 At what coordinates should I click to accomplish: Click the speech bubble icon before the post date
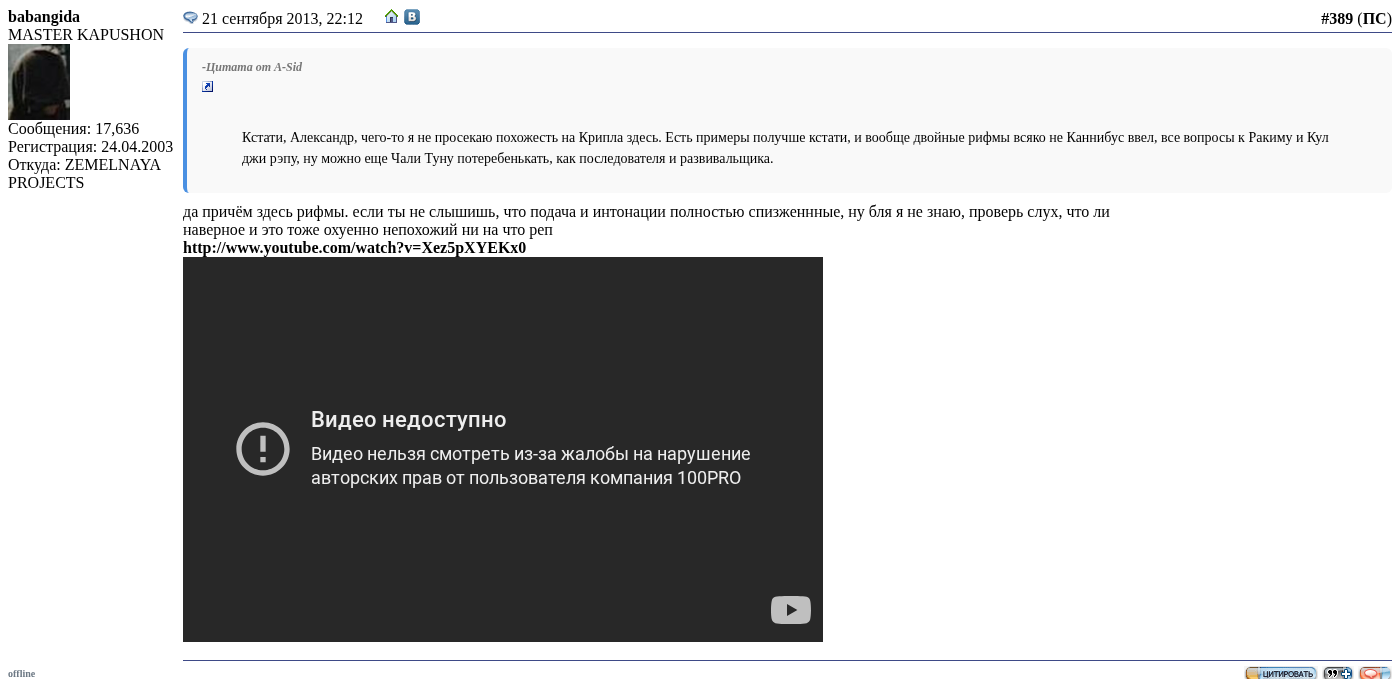190,18
